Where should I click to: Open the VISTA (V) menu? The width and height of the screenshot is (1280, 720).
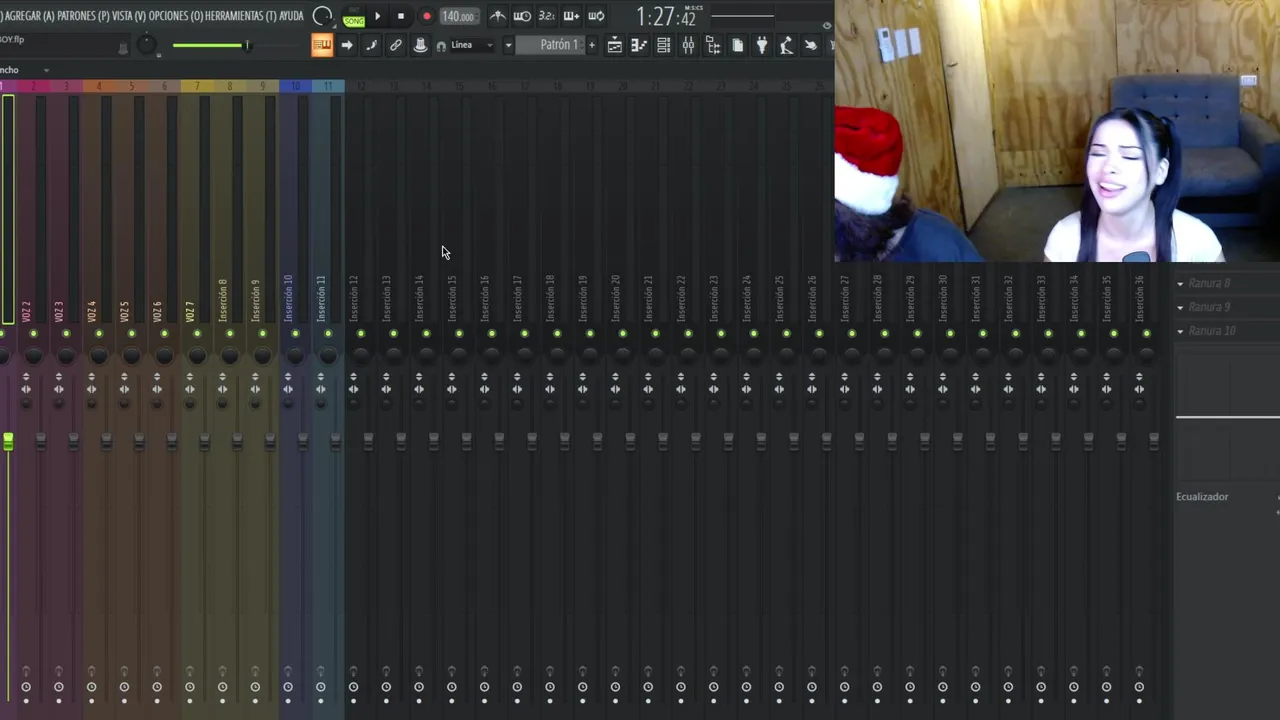[x=128, y=16]
